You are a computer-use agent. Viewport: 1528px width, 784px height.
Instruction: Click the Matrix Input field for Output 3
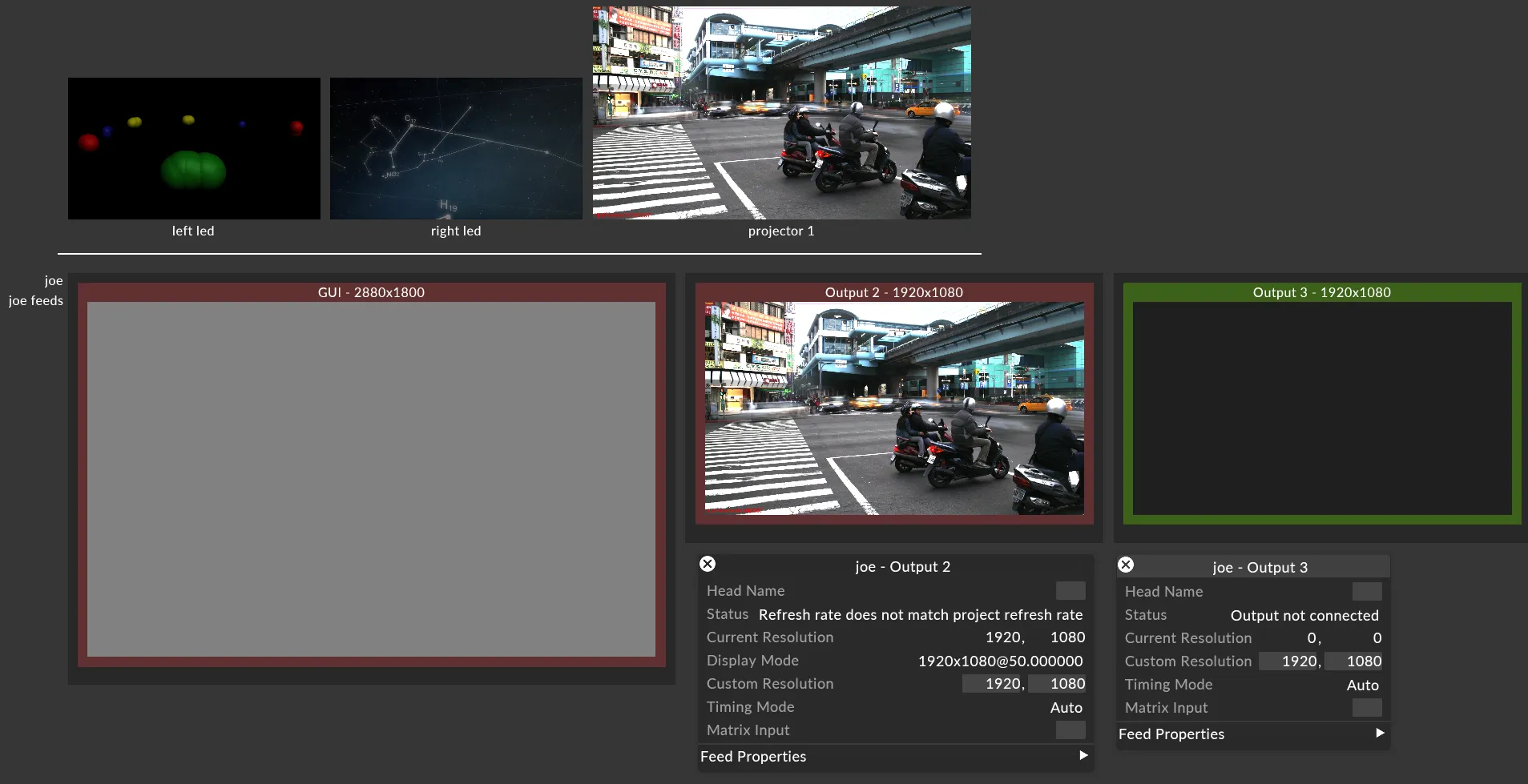pyautogui.click(x=1366, y=708)
